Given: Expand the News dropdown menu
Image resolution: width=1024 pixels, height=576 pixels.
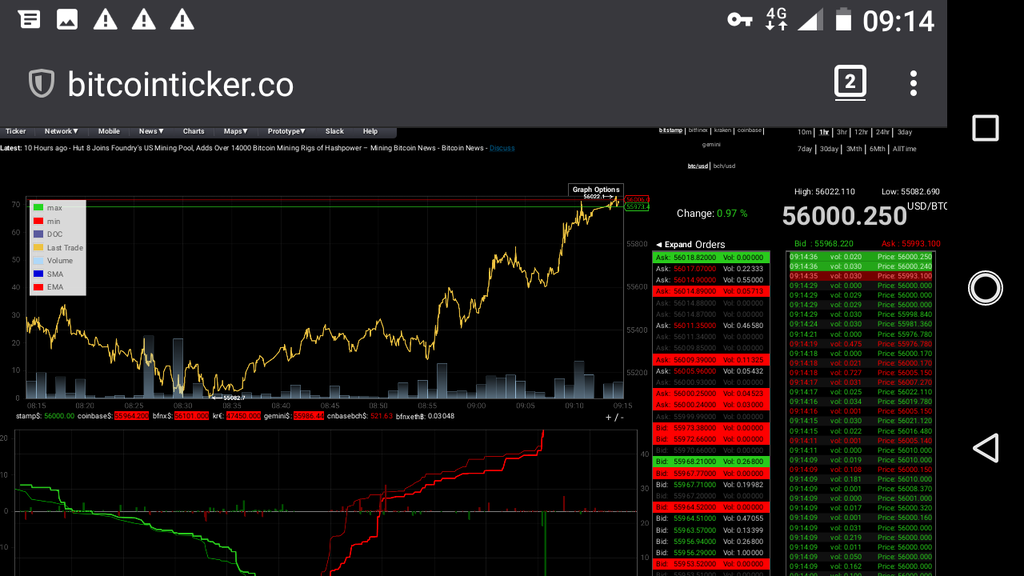Looking at the screenshot, I should pos(151,131).
